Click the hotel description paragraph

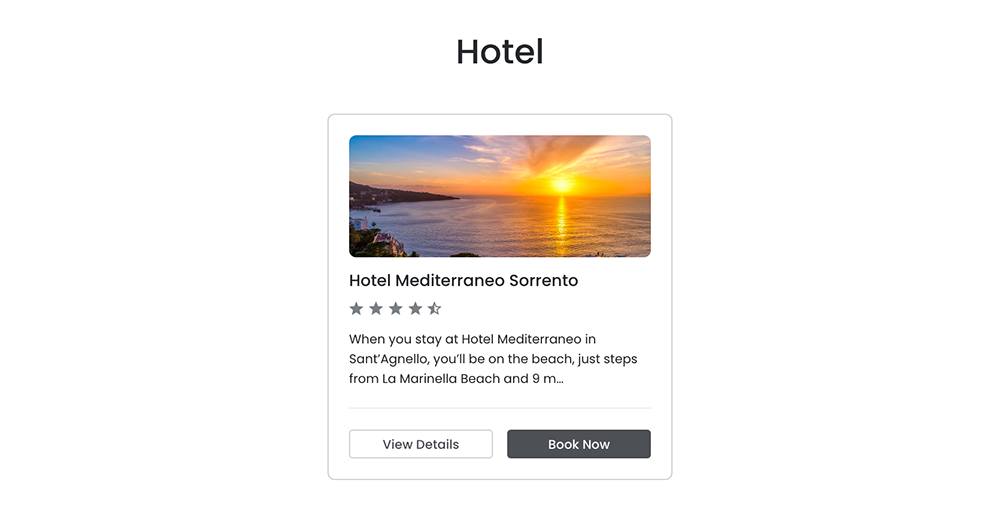493,359
